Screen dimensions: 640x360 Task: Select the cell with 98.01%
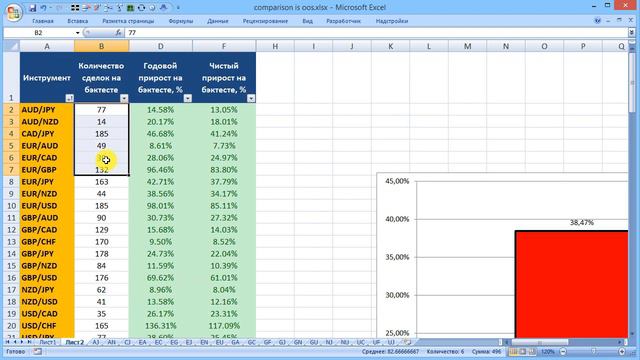160,206
